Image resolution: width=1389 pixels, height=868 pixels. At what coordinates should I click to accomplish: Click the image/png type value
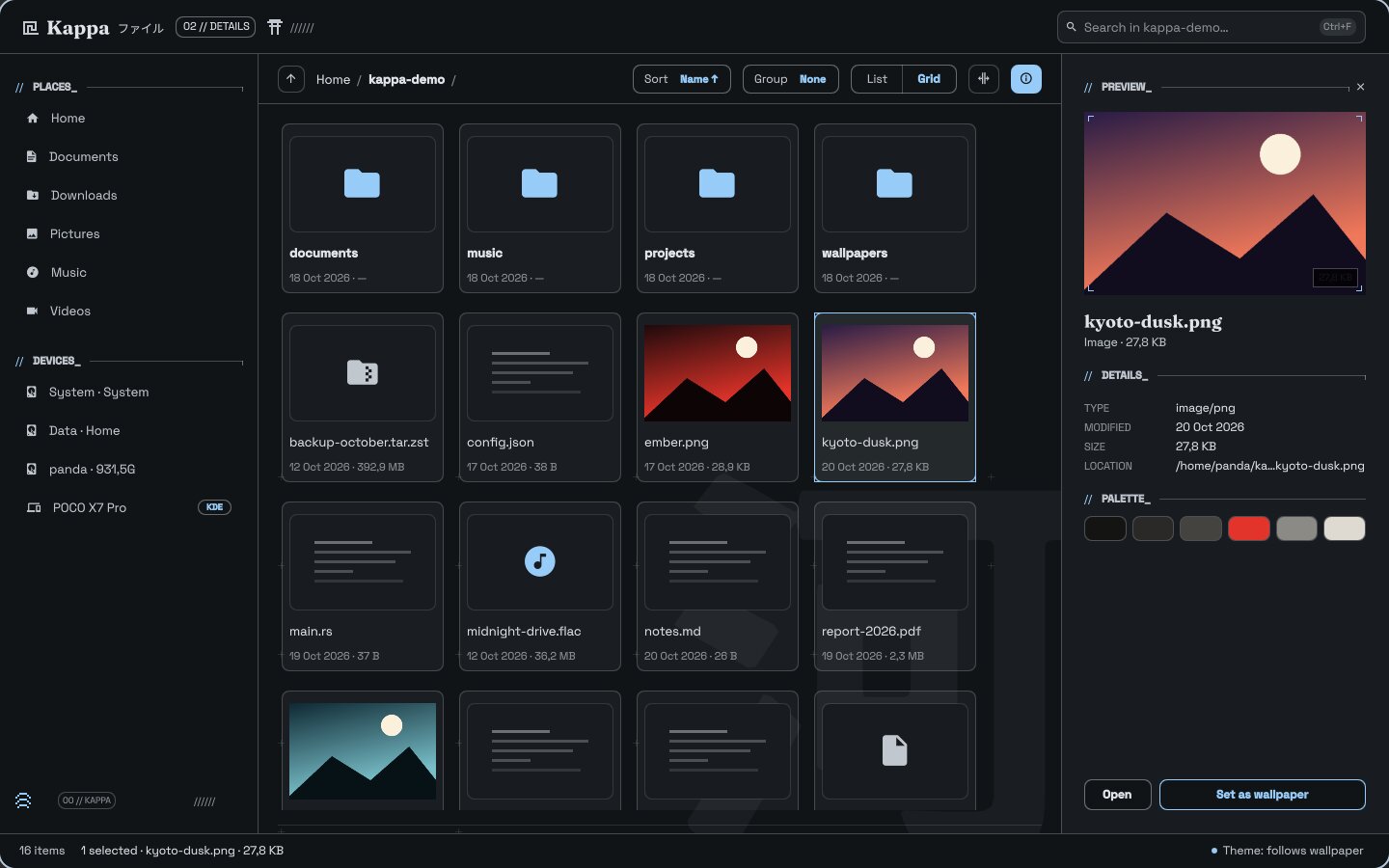pyautogui.click(x=1205, y=408)
